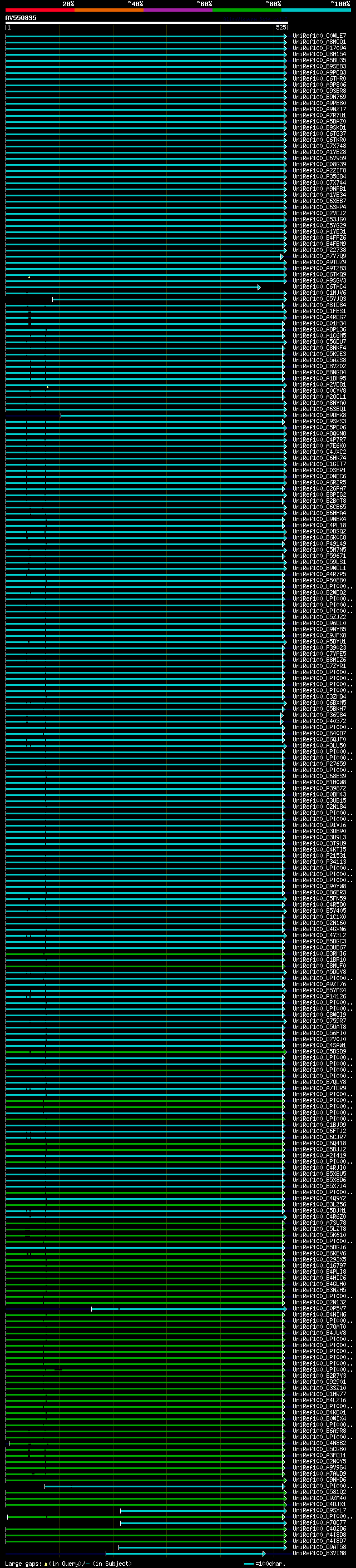Select the UniRef100_Q9AT58 label
This screenshot has height=1568, width=356.
(319, 1547)
